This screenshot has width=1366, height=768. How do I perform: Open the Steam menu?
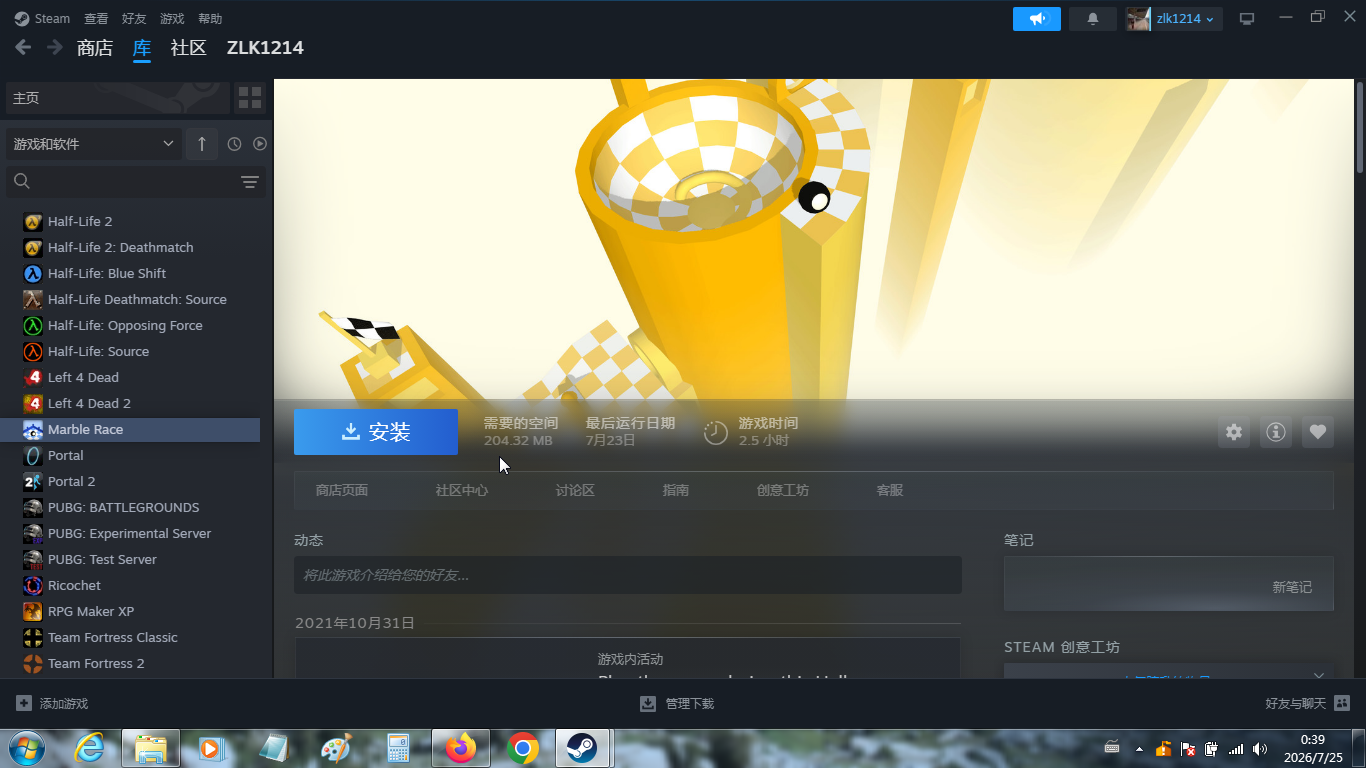point(42,18)
